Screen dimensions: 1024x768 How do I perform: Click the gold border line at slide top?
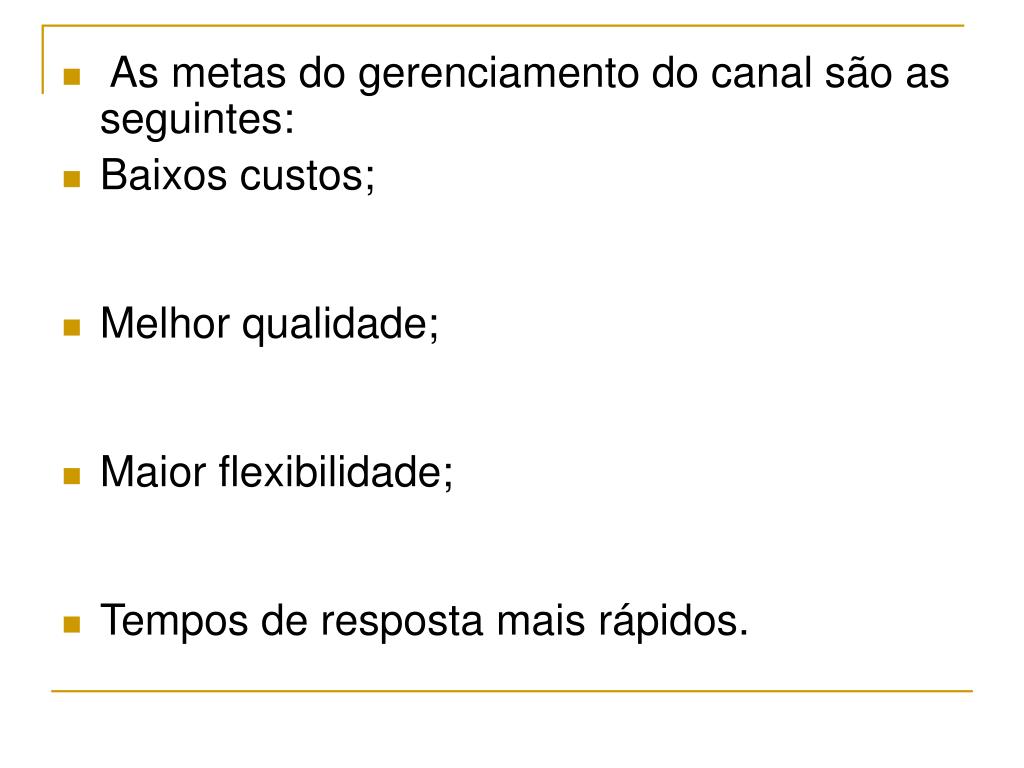pos(503,26)
